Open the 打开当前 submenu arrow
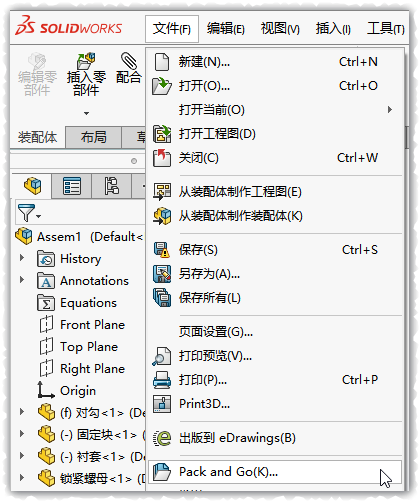The image size is (420, 502). click(x=390, y=110)
